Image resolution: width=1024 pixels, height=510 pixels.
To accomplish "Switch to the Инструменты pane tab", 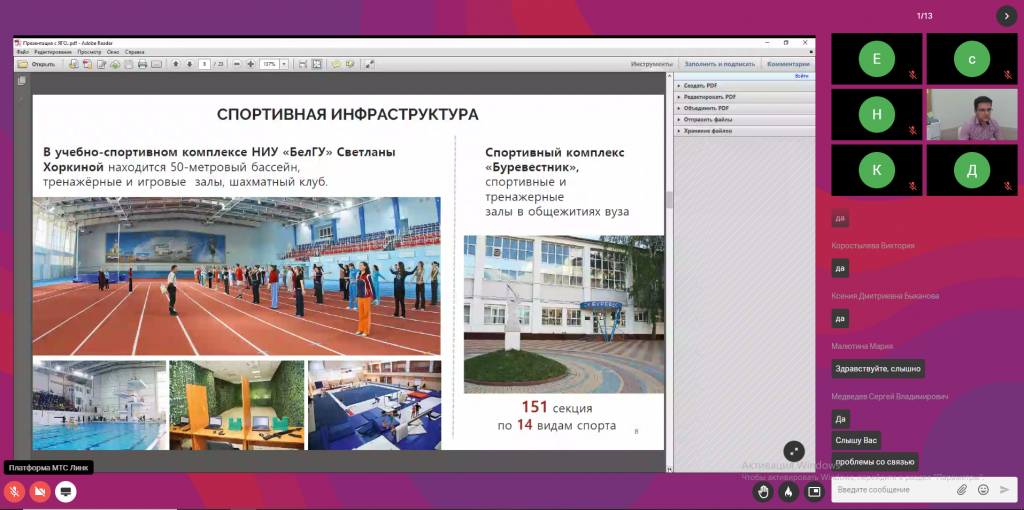I will [x=652, y=64].
